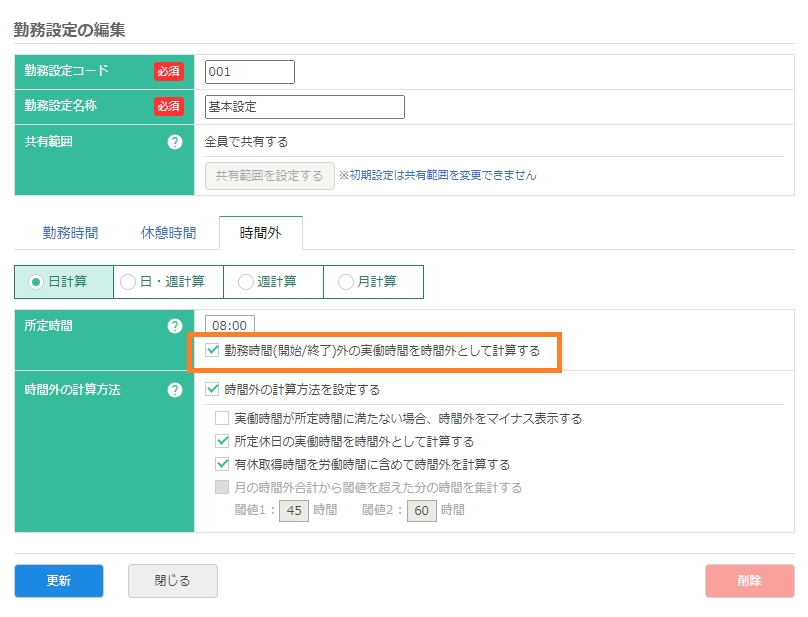
Task: Close the form with 閉じる button
Action: pyautogui.click(x=172, y=580)
